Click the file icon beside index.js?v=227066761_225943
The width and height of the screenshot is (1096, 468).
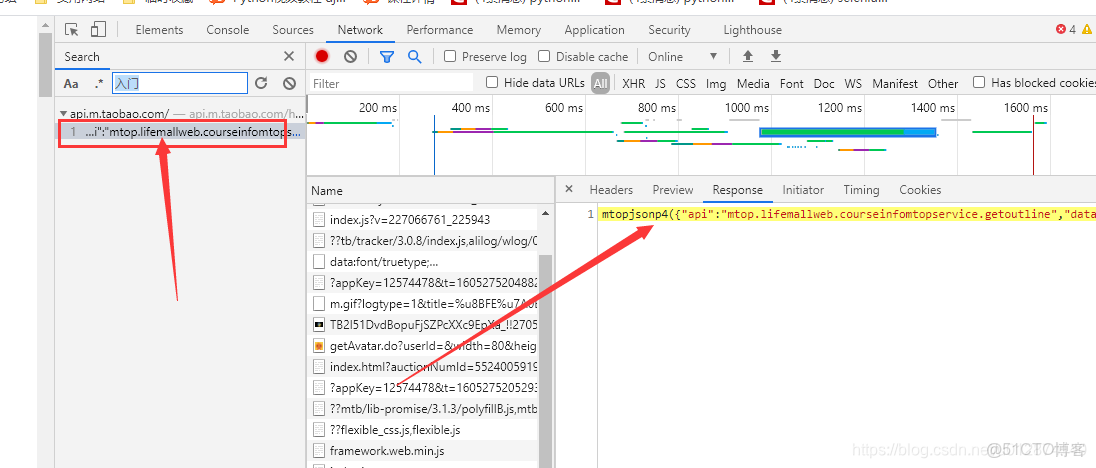coord(319,219)
